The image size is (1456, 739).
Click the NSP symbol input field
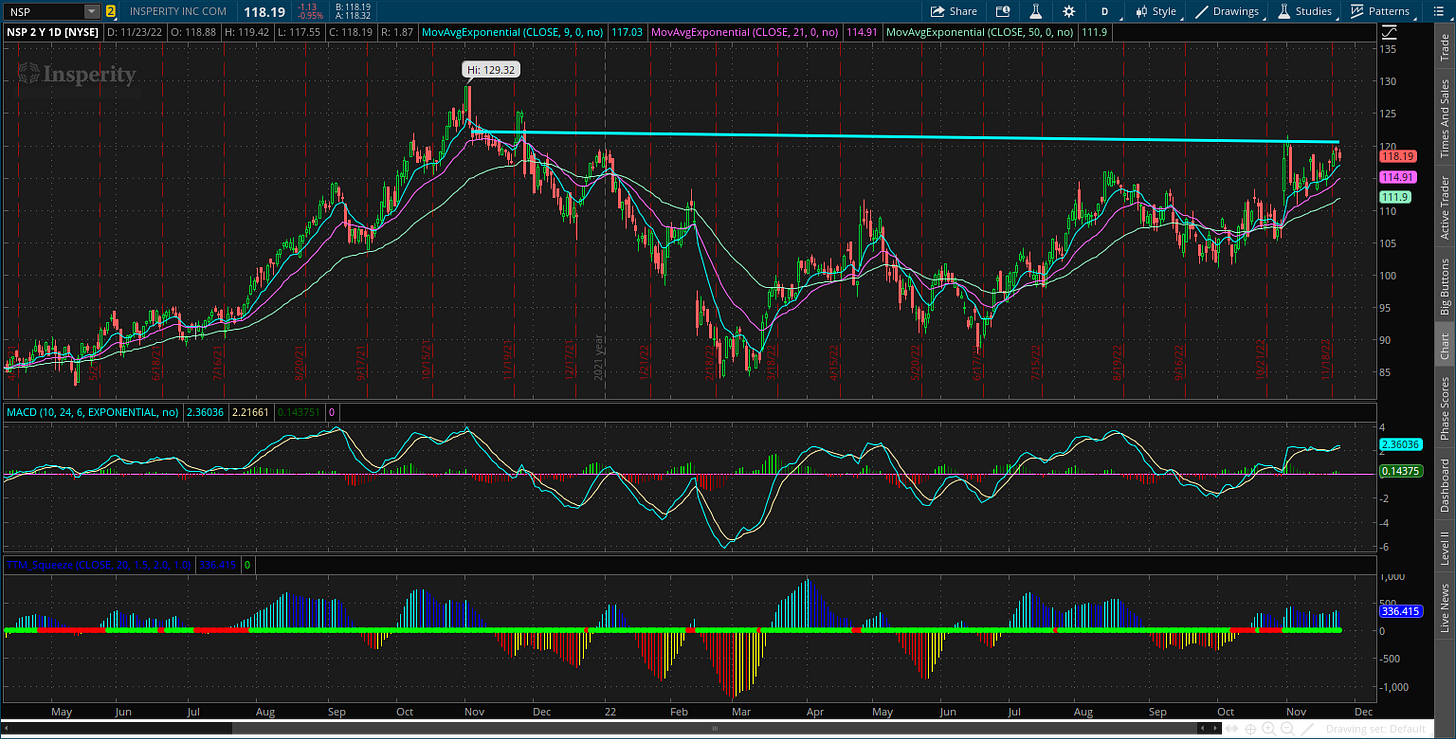(43, 11)
